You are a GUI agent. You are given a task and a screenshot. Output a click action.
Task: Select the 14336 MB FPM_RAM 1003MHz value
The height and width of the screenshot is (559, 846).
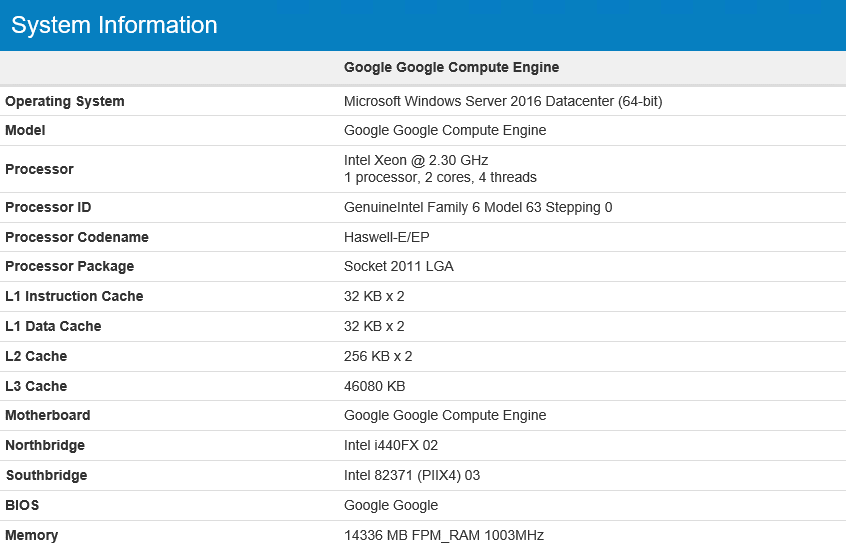444,536
